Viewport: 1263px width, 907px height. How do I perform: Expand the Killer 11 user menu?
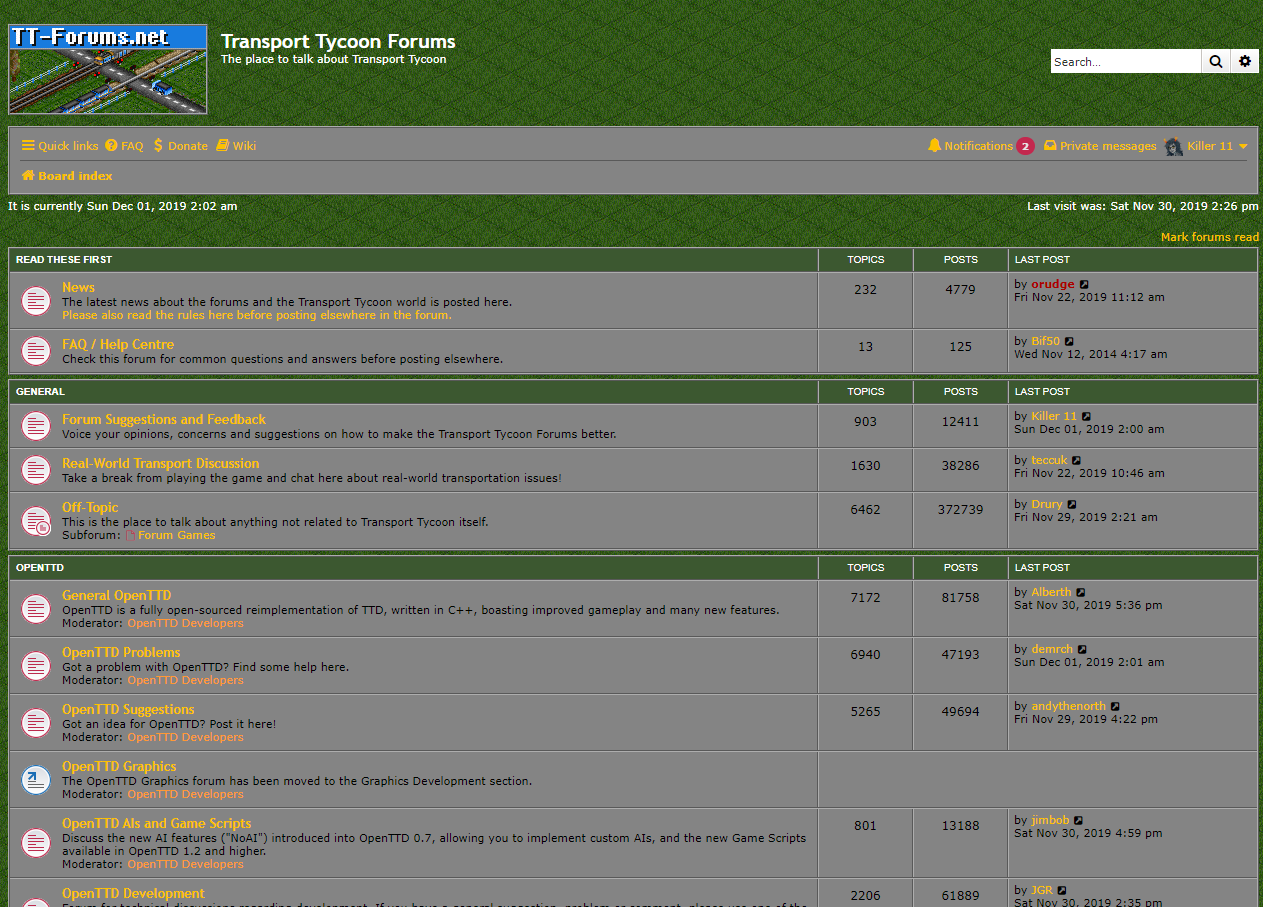coord(1217,146)
